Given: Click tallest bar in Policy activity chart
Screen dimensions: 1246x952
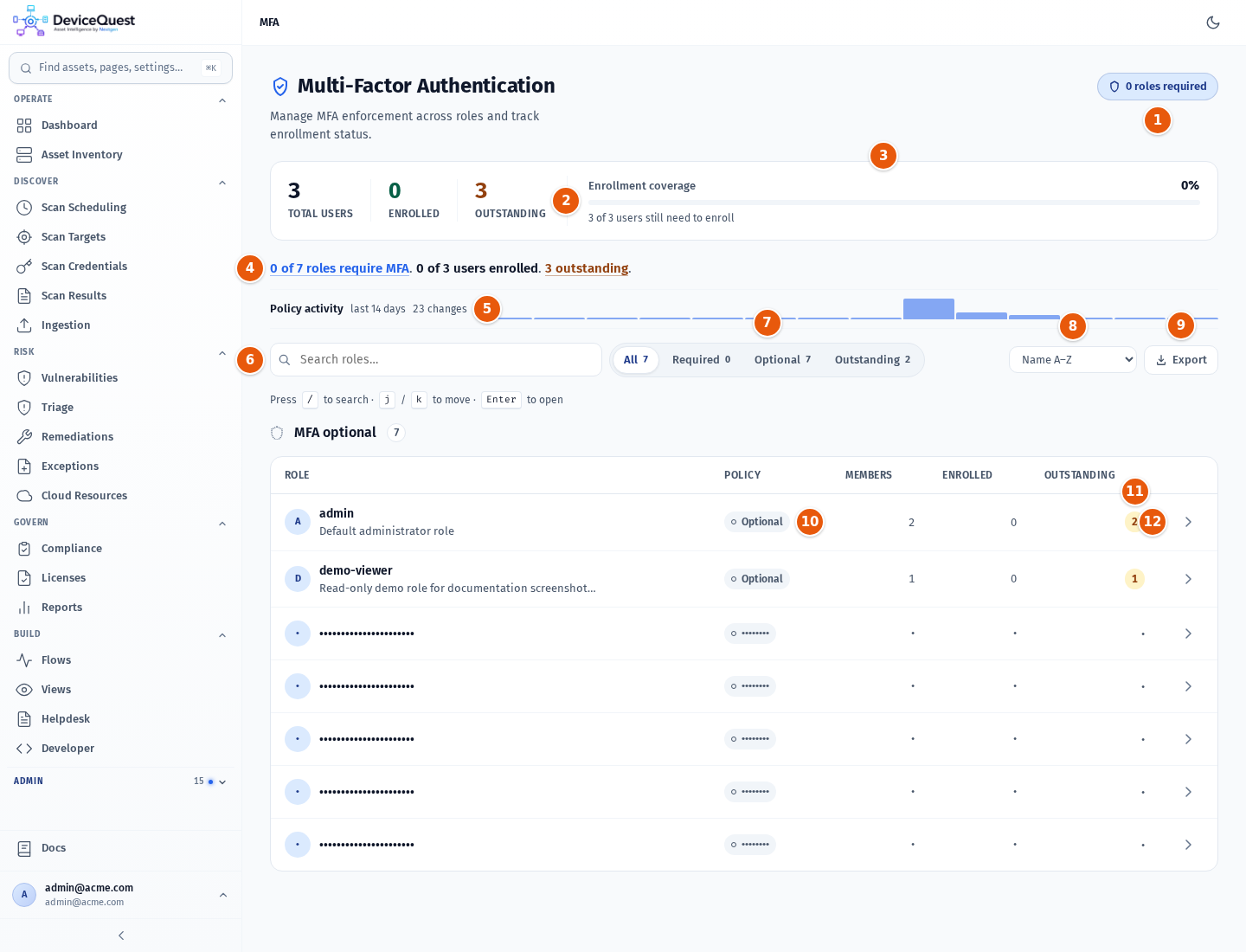Looking at the screenshot, I should (928, 309).
